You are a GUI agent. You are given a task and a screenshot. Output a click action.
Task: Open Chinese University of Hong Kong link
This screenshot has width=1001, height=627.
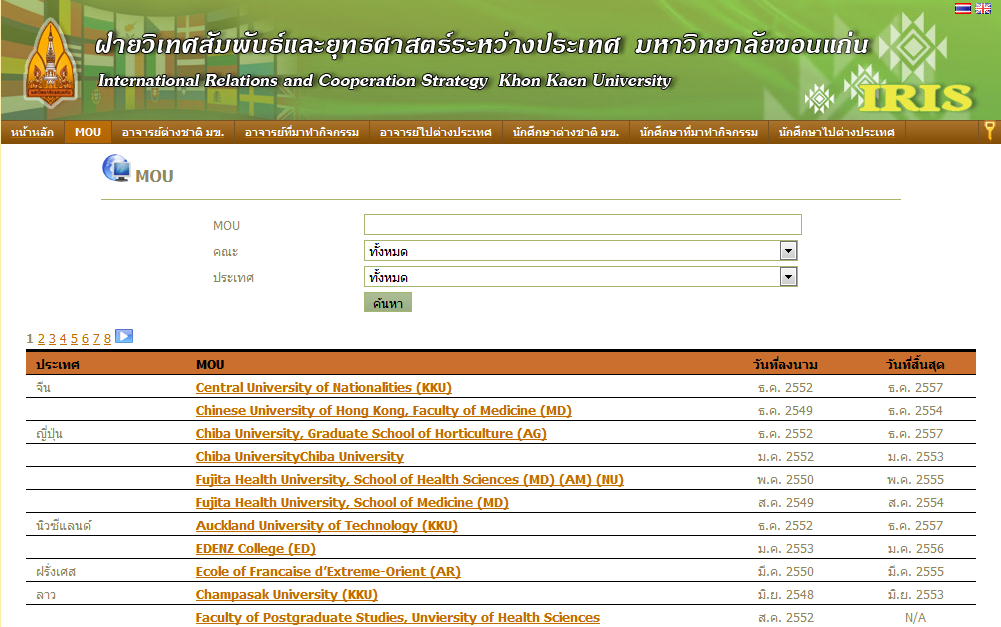(384, 411)
